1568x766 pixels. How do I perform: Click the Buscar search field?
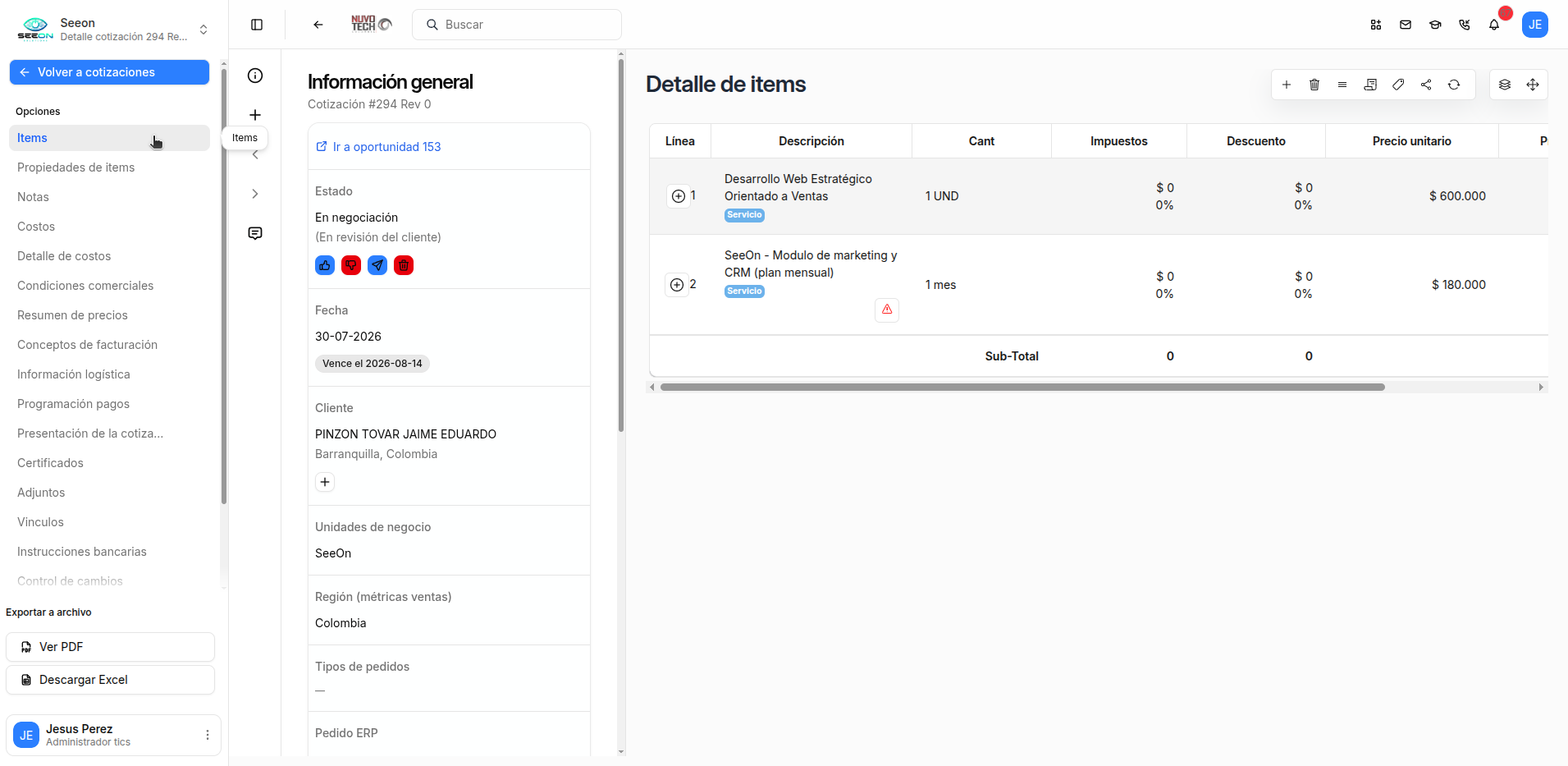(517, 25)
